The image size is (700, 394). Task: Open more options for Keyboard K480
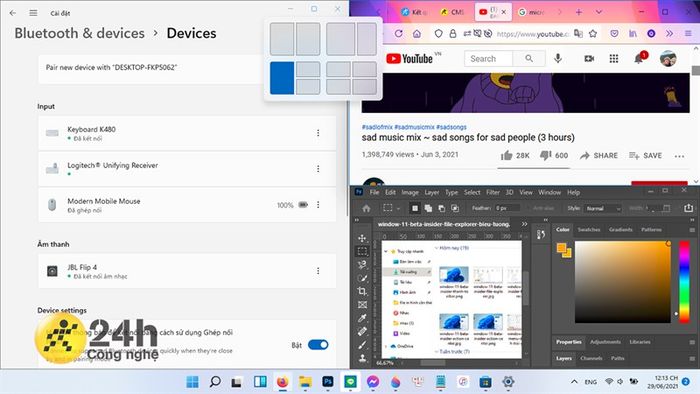tap(318, 133)
